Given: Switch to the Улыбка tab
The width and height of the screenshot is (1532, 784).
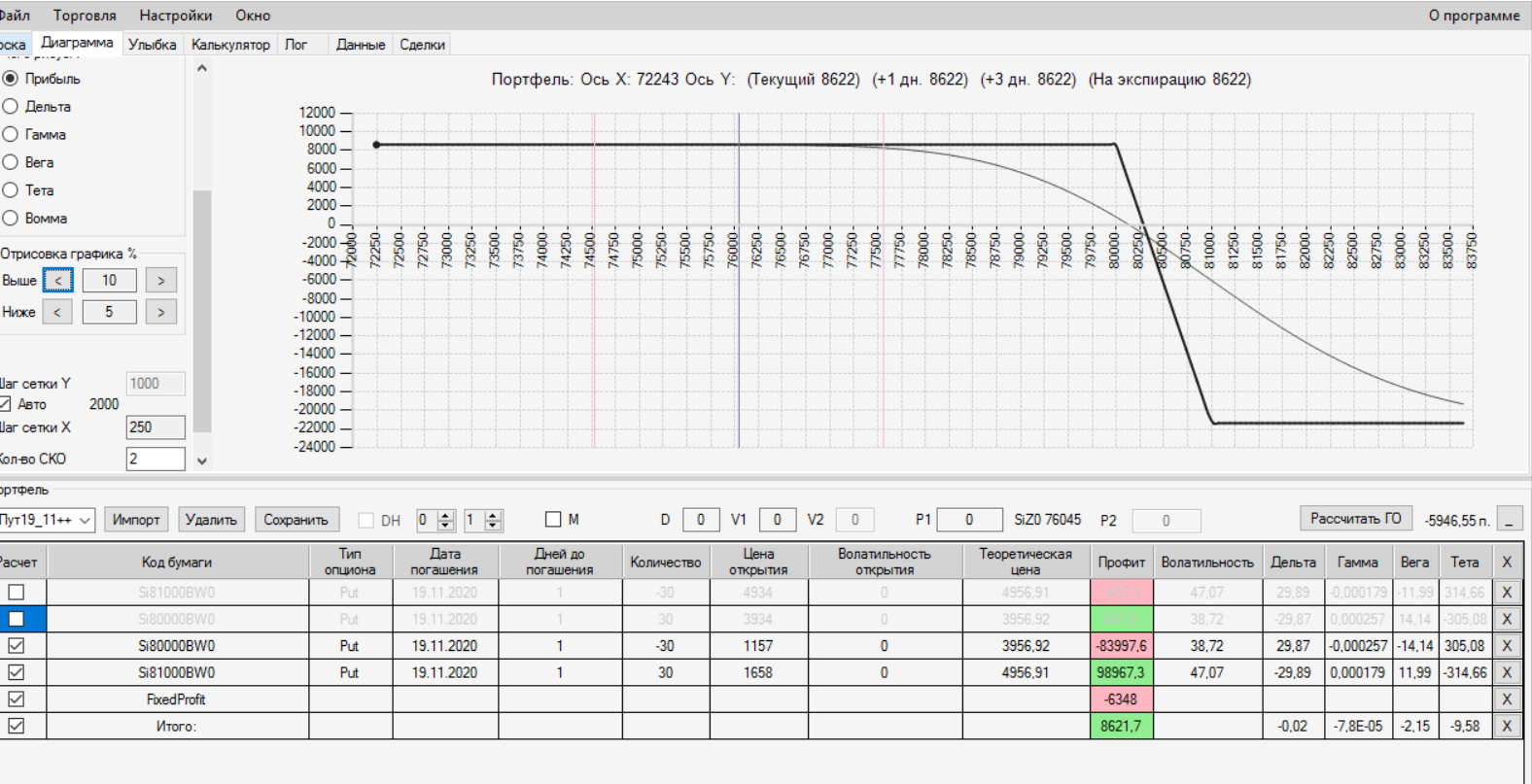Looking at the screenshot, I should (153, 45).
